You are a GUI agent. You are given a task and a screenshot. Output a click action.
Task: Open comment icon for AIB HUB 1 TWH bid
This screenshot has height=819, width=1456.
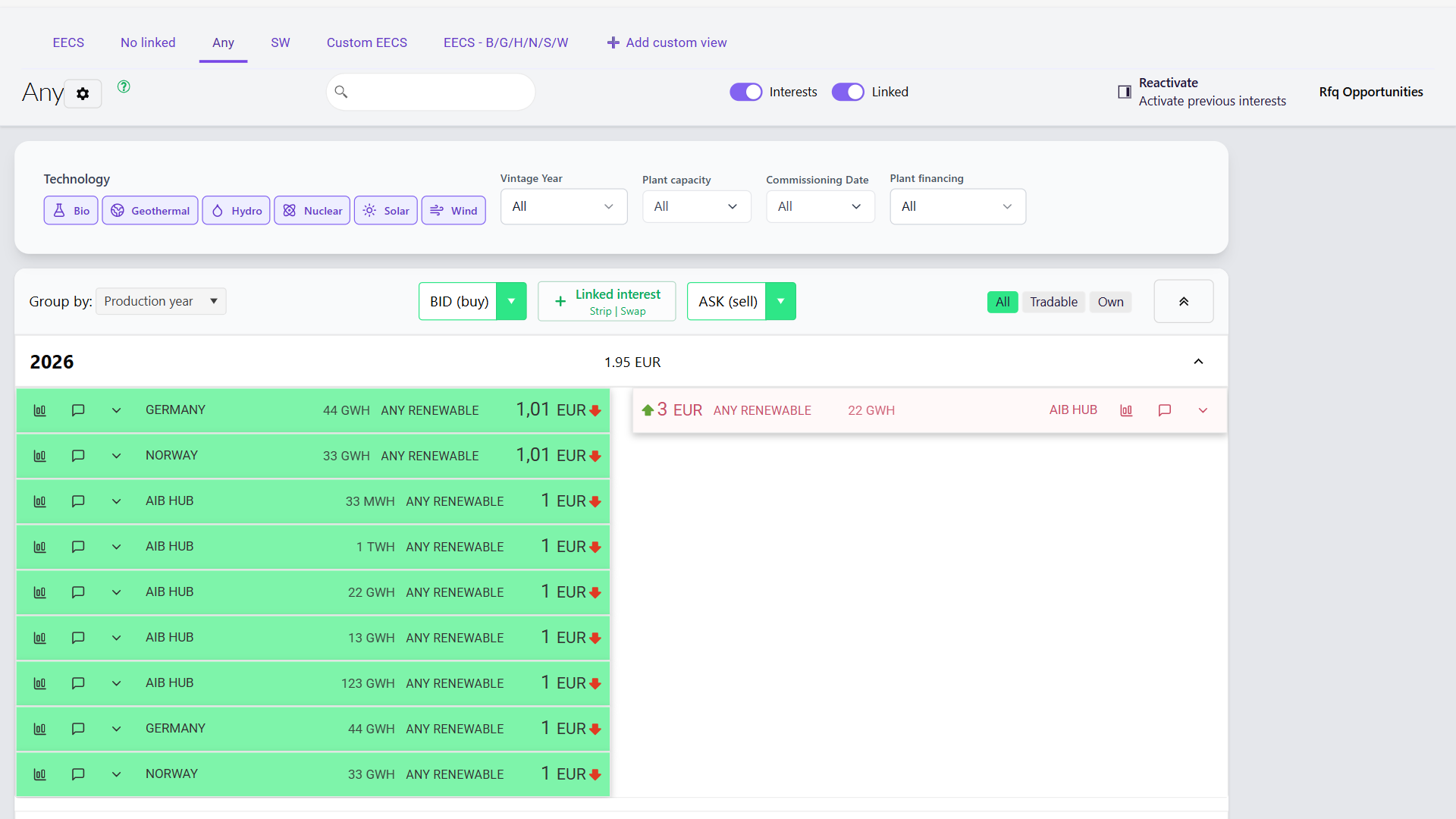(78, 547)
